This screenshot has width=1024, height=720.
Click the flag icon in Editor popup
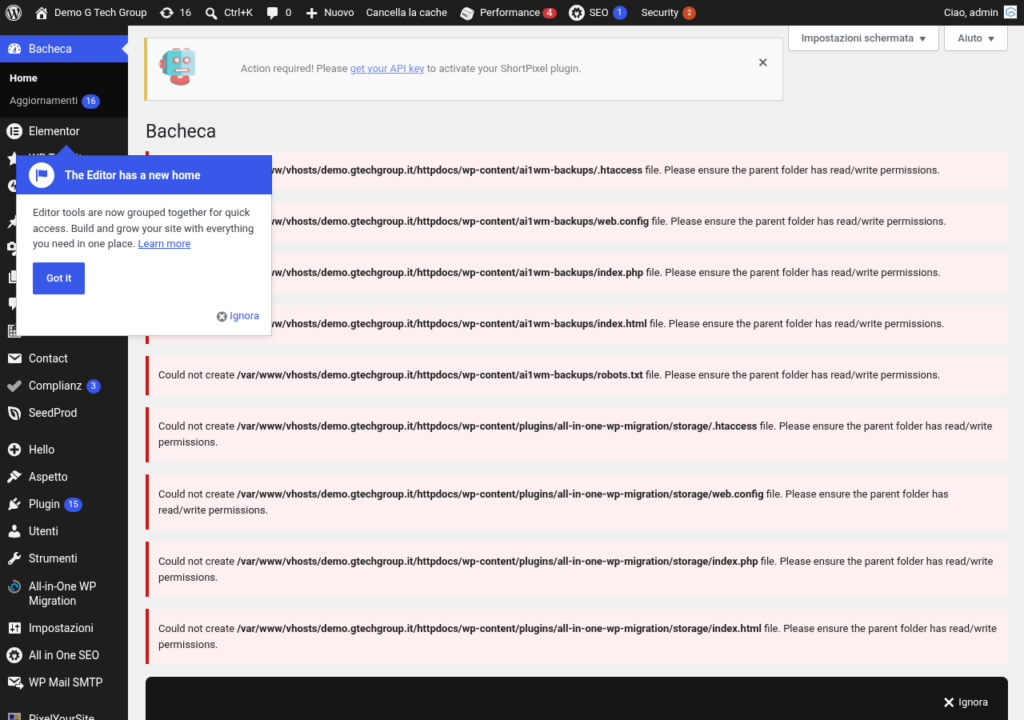(41, 175)
